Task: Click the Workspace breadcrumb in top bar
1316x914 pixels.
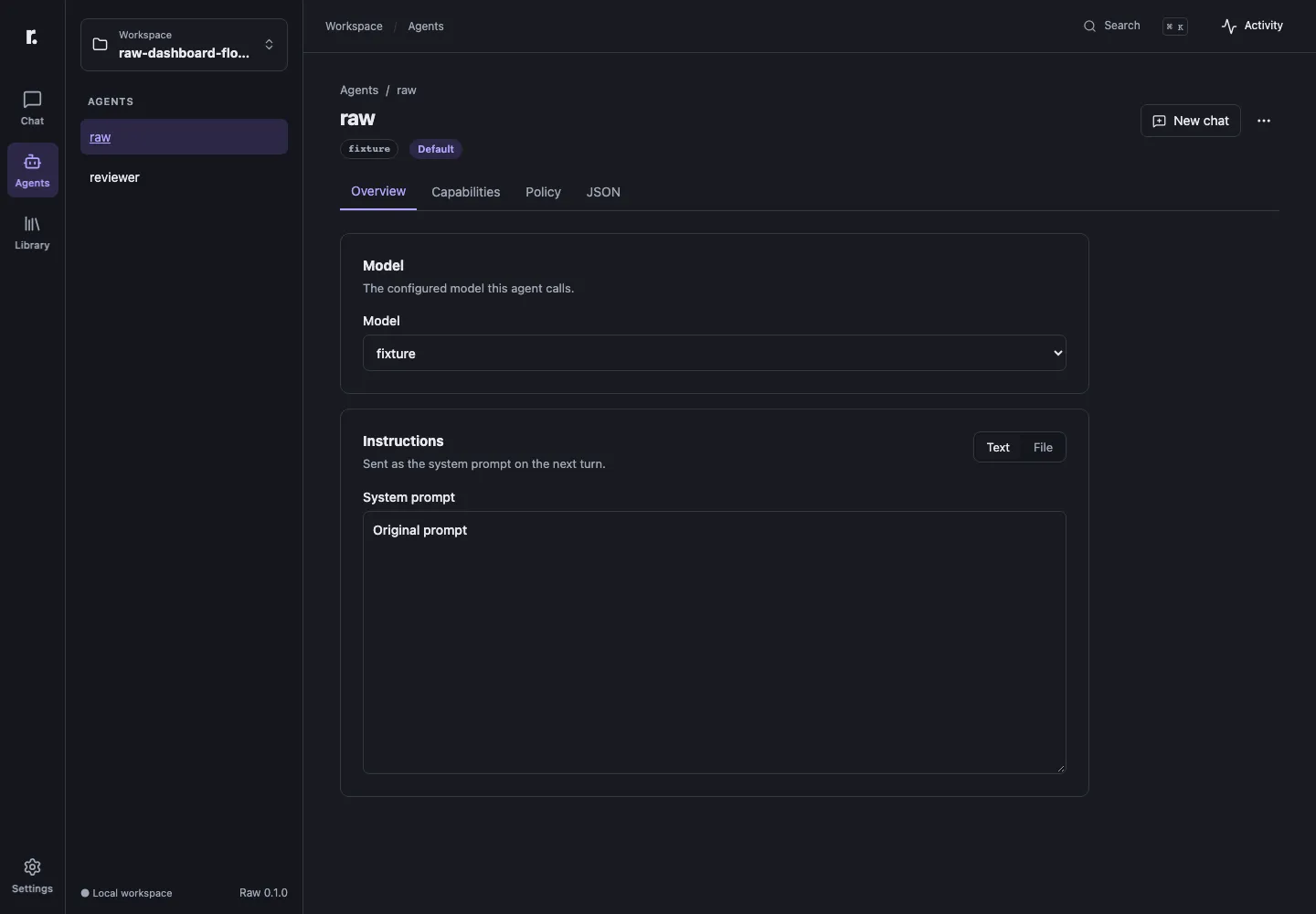Action: [354, 27]
